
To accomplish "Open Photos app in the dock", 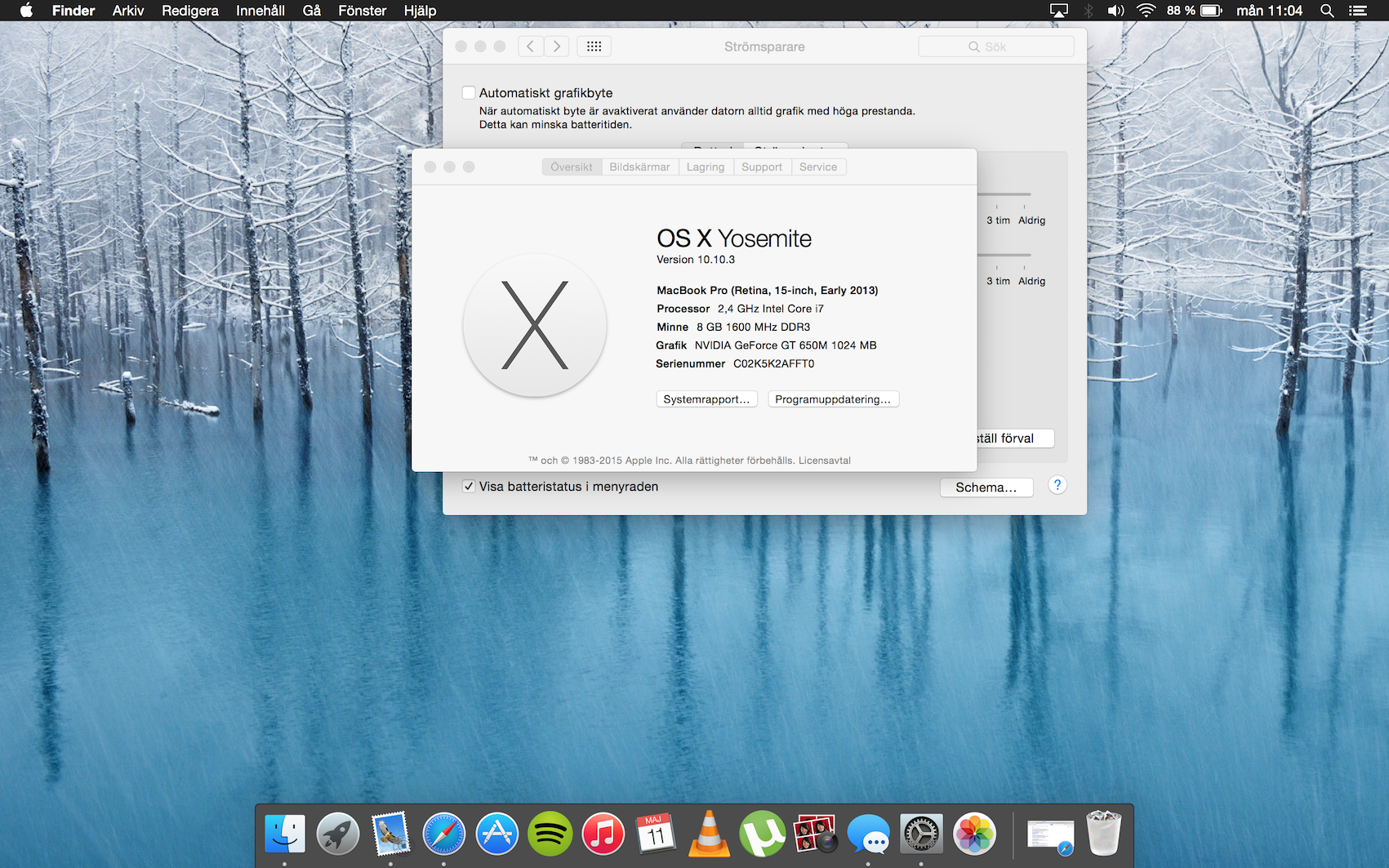I will [x=974, y=834].
